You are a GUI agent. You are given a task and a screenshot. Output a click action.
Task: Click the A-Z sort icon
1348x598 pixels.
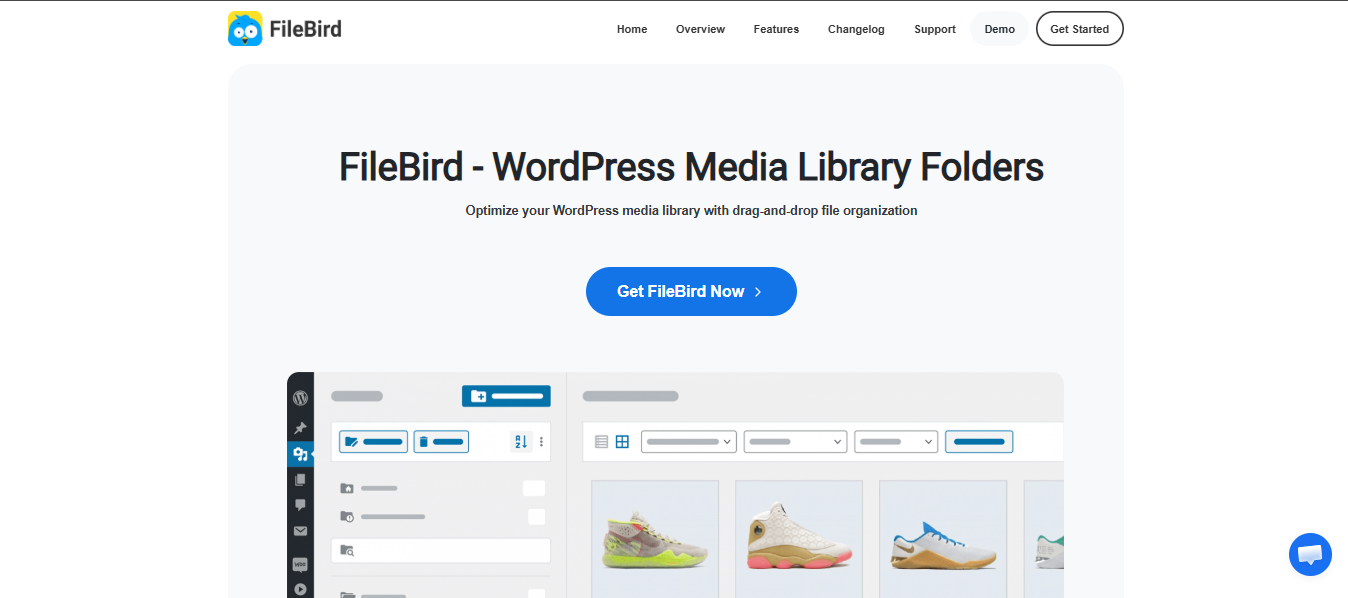(520, 441)
